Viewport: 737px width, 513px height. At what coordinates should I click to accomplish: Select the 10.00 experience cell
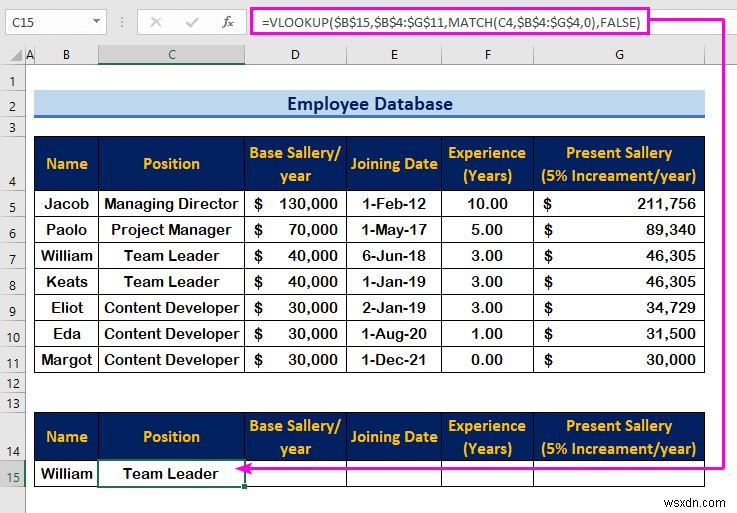(x=487, y=204)
